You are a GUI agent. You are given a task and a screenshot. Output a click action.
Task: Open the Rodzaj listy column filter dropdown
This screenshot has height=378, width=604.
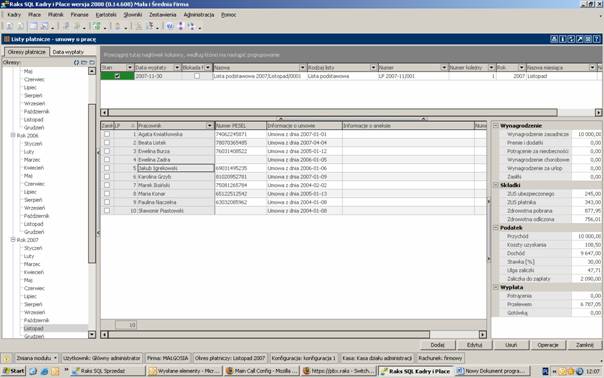(x=373, y=67)
